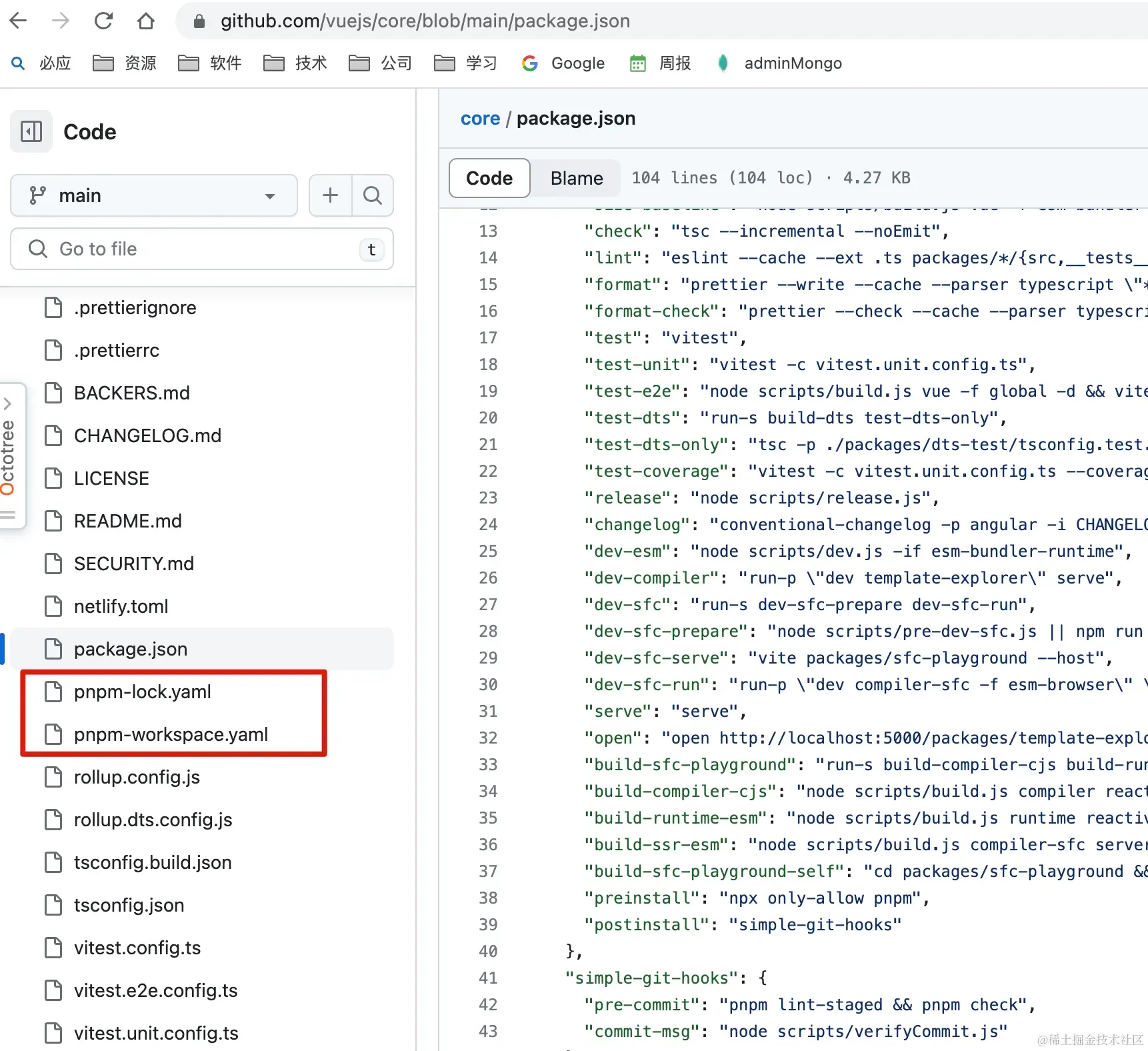Click line number 41

coord(488,978)
